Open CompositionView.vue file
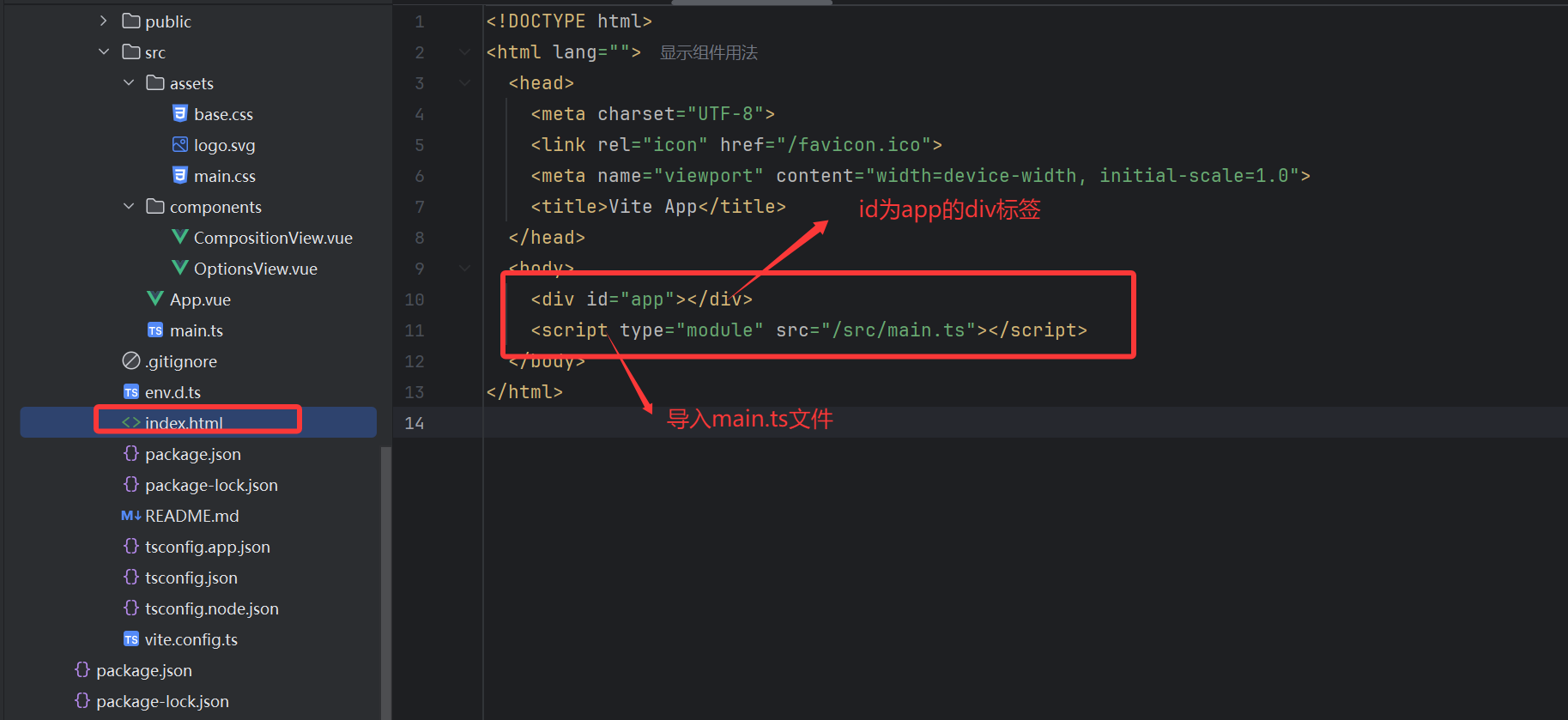 click(x=273, y=238)
